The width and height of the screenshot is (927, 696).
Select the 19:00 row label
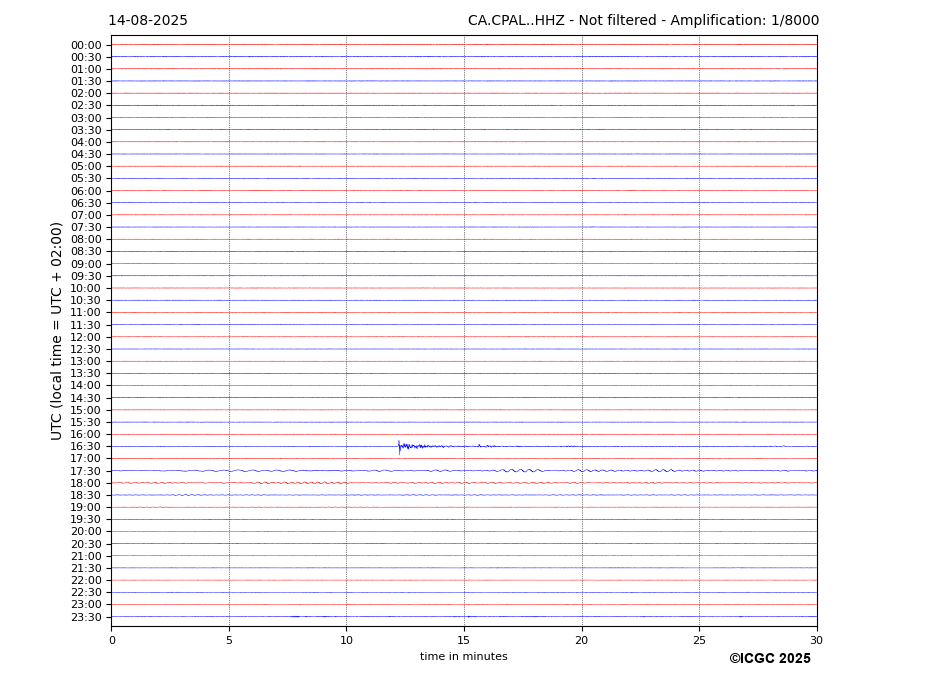86,508
